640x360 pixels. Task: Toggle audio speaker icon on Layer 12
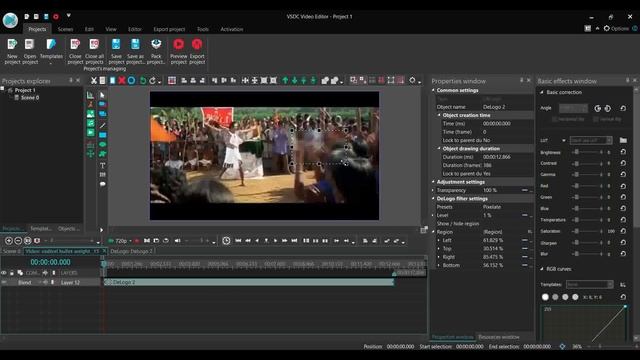[x=45, y=282]
